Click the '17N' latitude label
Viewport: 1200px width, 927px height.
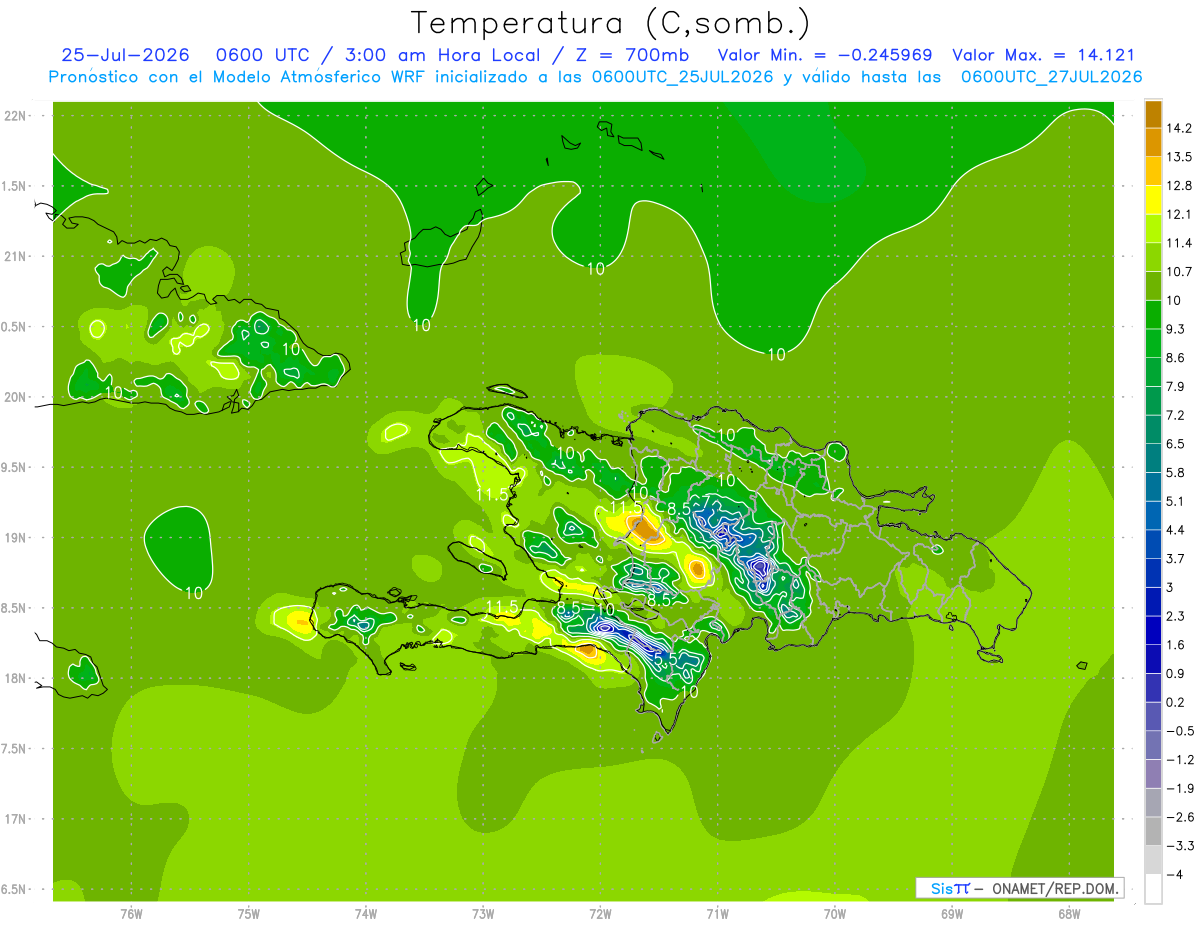15,819
